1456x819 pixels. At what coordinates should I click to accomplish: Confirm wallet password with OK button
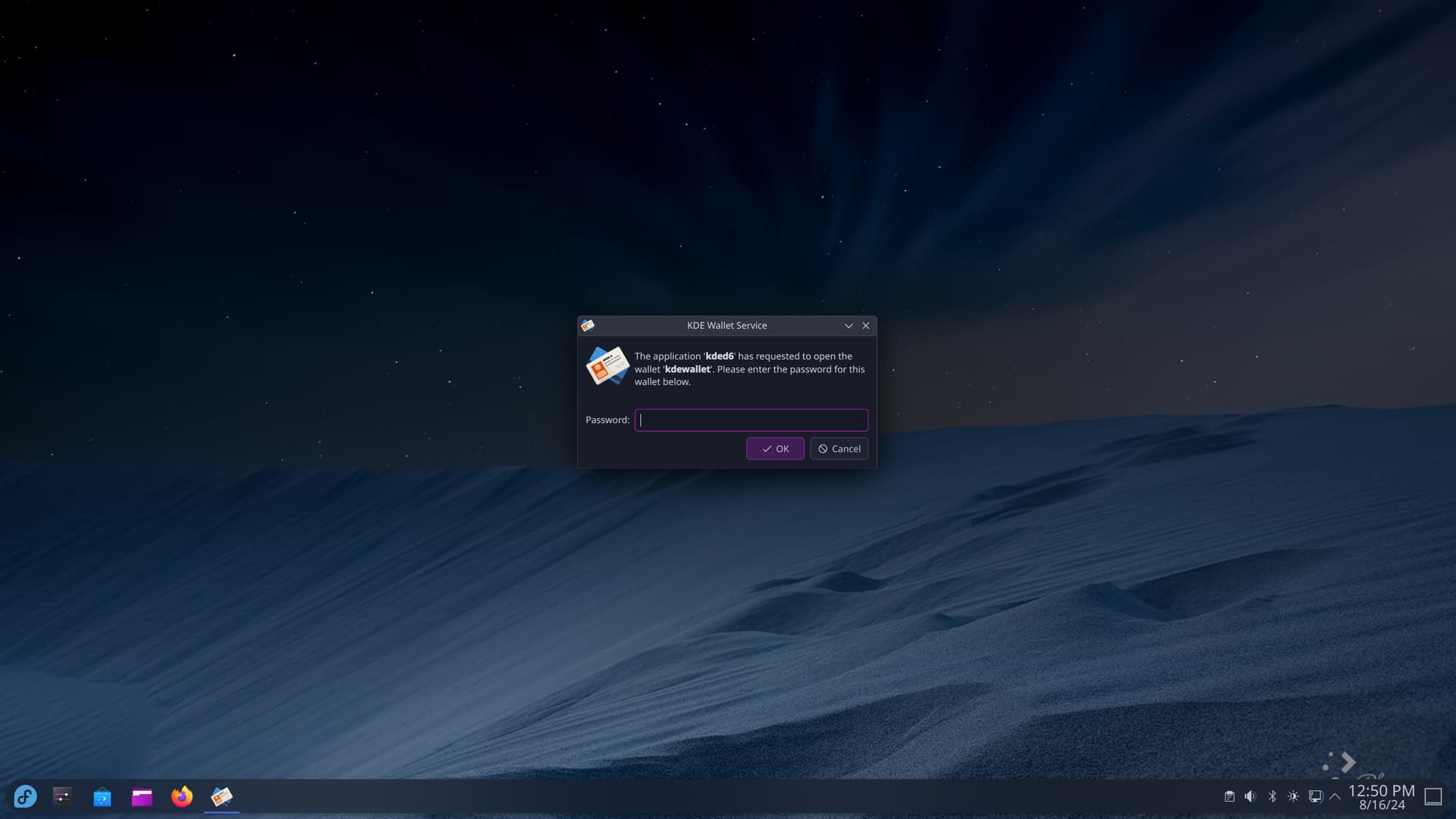pyautogui.click(x=775, y=449)
